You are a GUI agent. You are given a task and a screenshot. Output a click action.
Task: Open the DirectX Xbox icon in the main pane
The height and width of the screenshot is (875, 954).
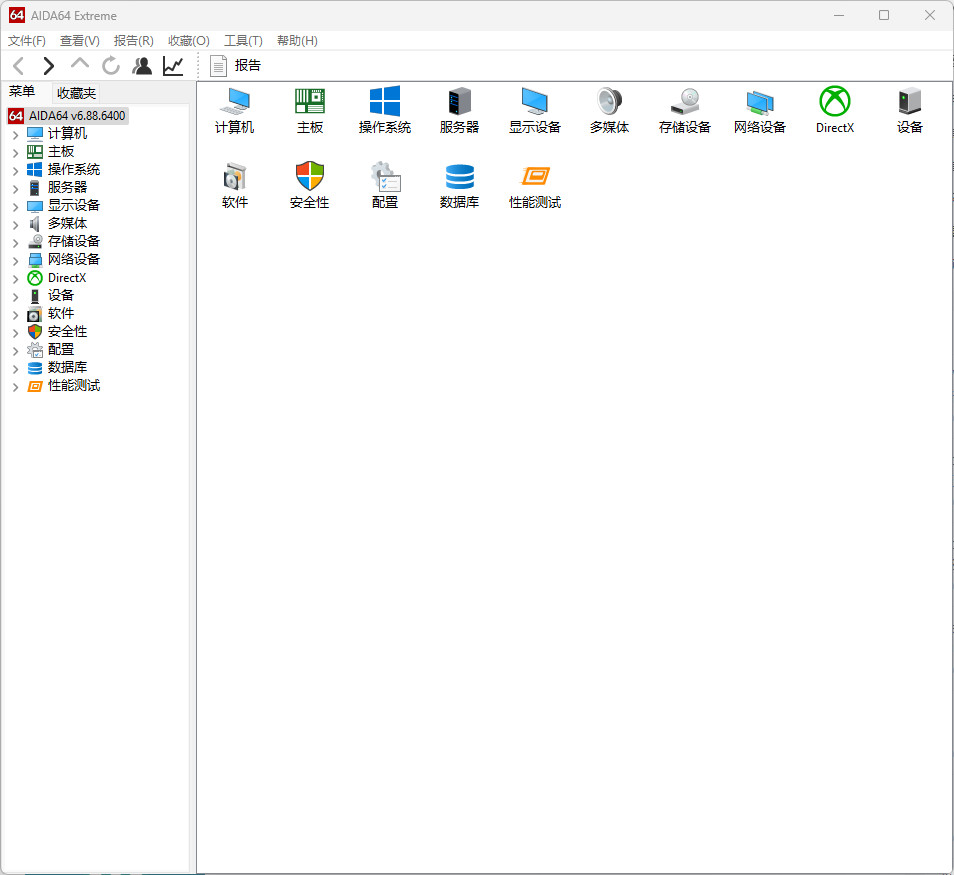(x=835, y=110)
